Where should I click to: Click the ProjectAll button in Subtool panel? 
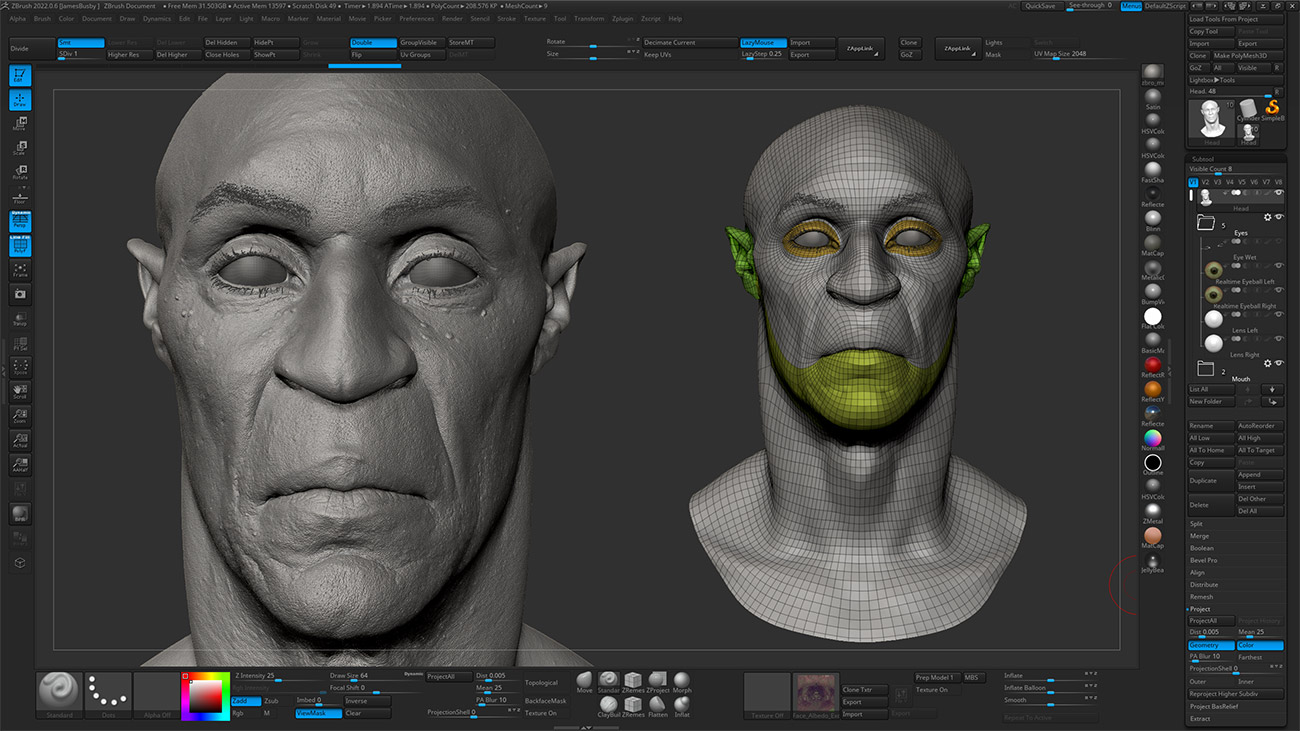click(x=1210, y=621)
